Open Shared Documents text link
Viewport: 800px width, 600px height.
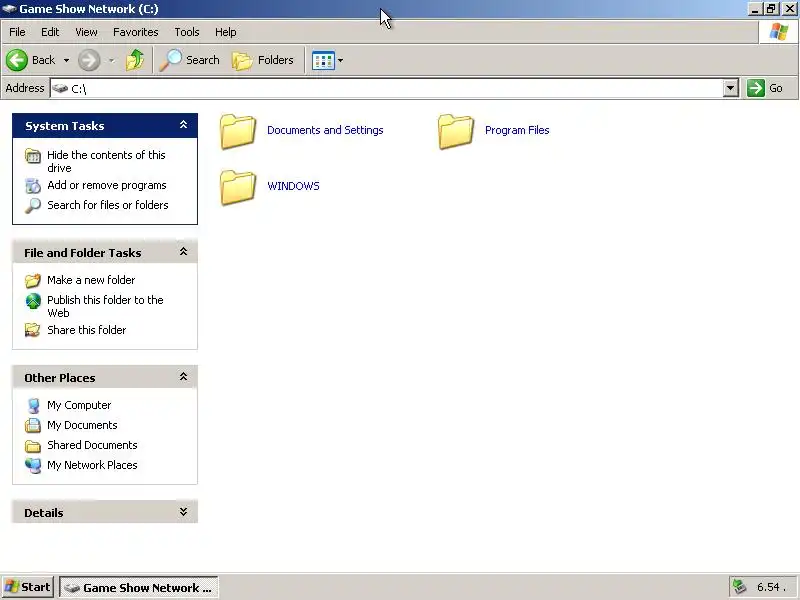coord(92,445)
